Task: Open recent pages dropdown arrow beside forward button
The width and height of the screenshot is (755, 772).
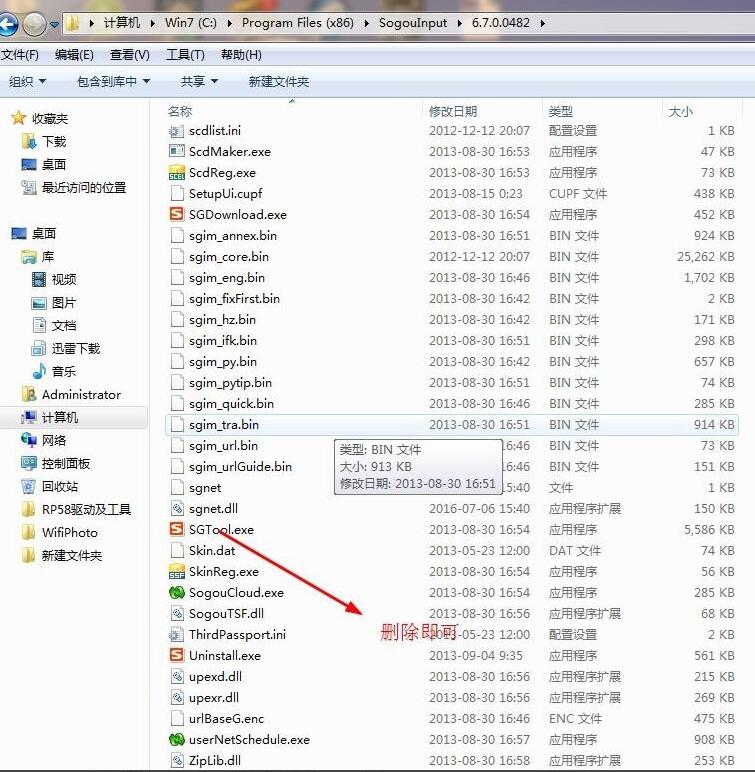Action: [x=54, y=24]
